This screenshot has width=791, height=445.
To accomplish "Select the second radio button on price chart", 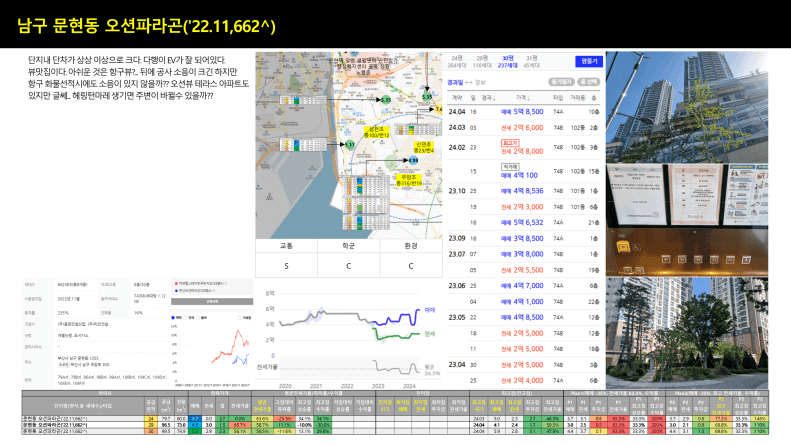I will pyautogui.click(x=186, y=318).
